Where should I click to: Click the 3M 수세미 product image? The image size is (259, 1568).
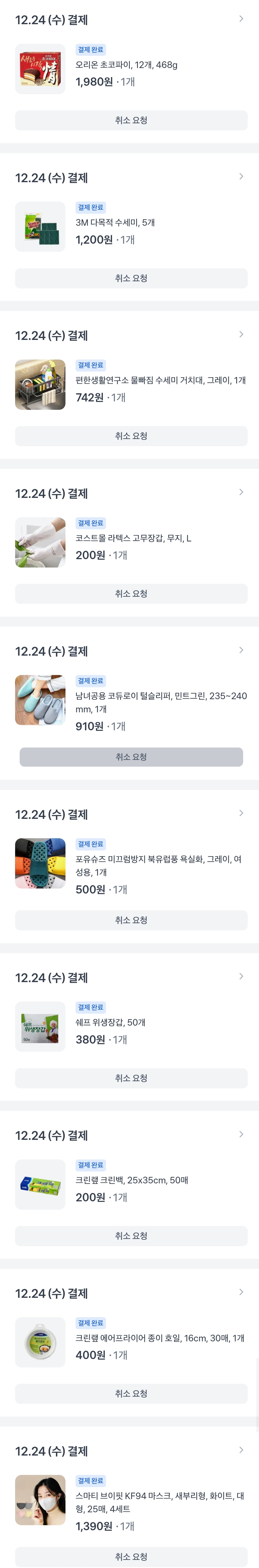40,227
